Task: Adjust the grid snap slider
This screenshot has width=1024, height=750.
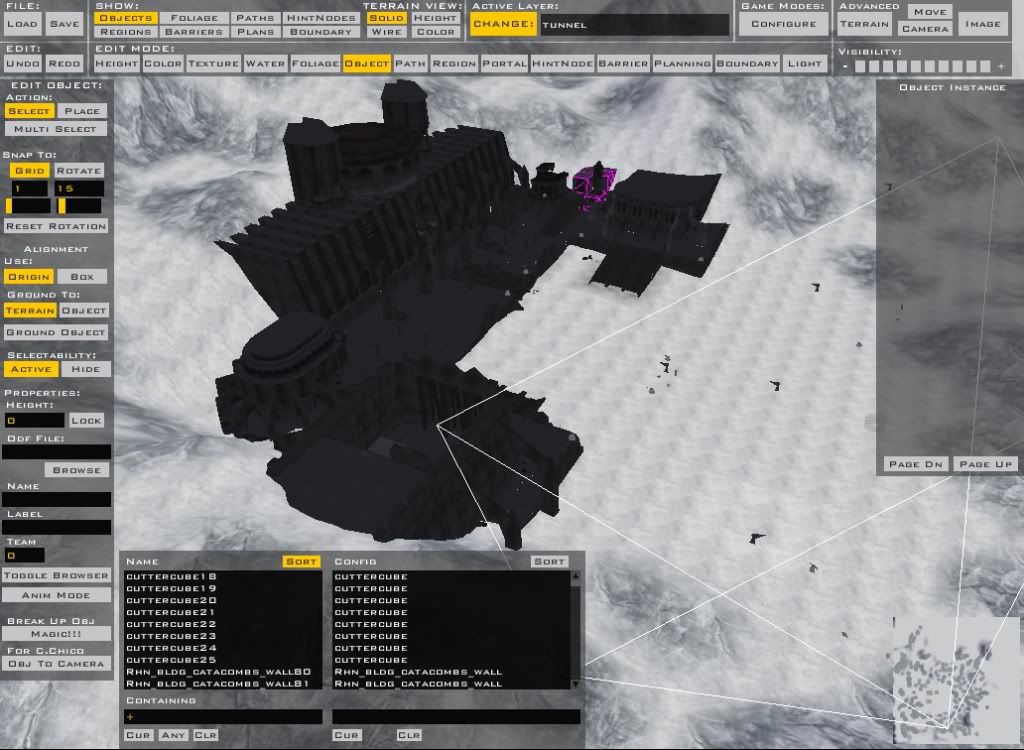Action: (x=28, y=206)
